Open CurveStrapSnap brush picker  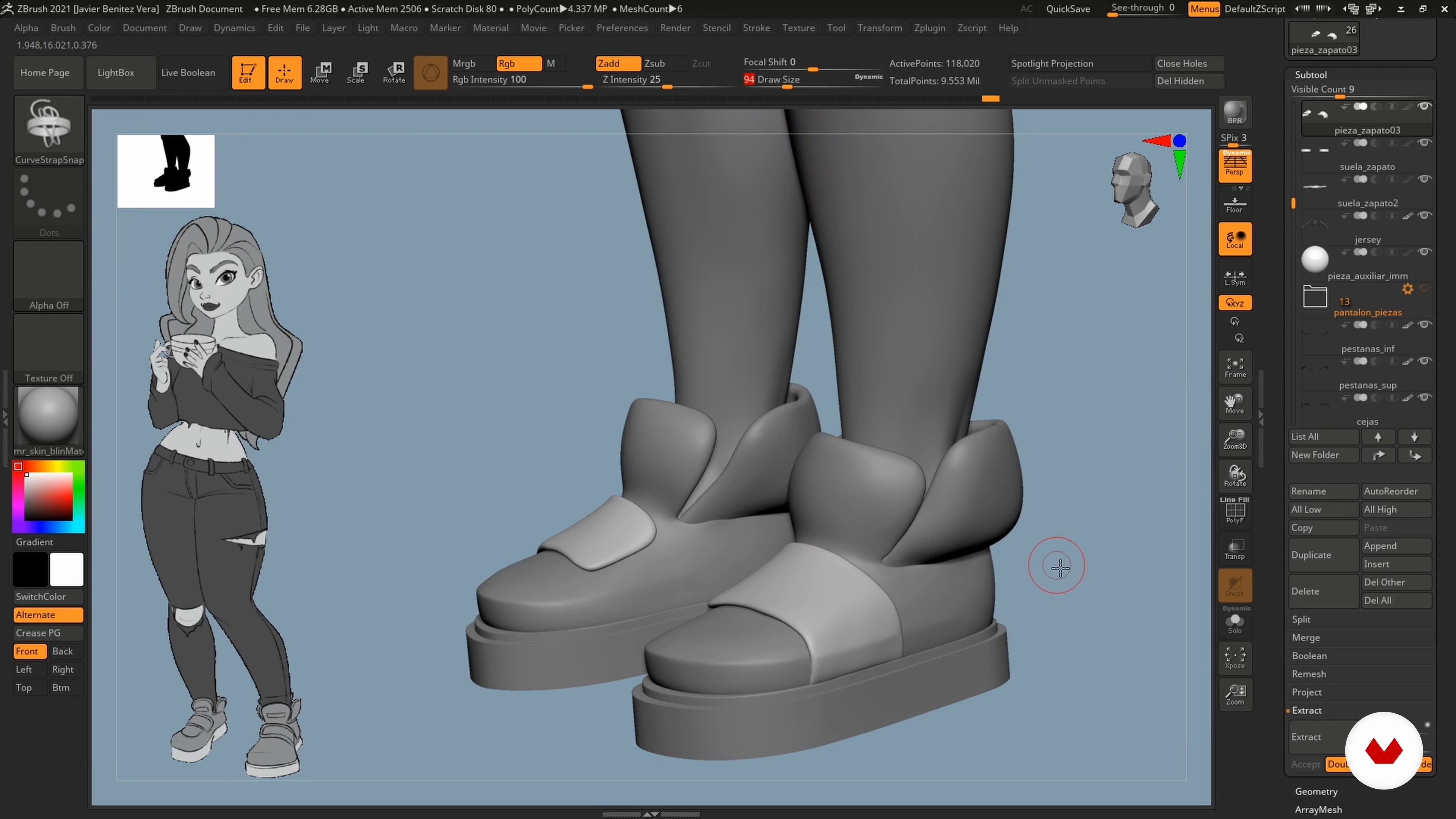[x=49, y=130]
